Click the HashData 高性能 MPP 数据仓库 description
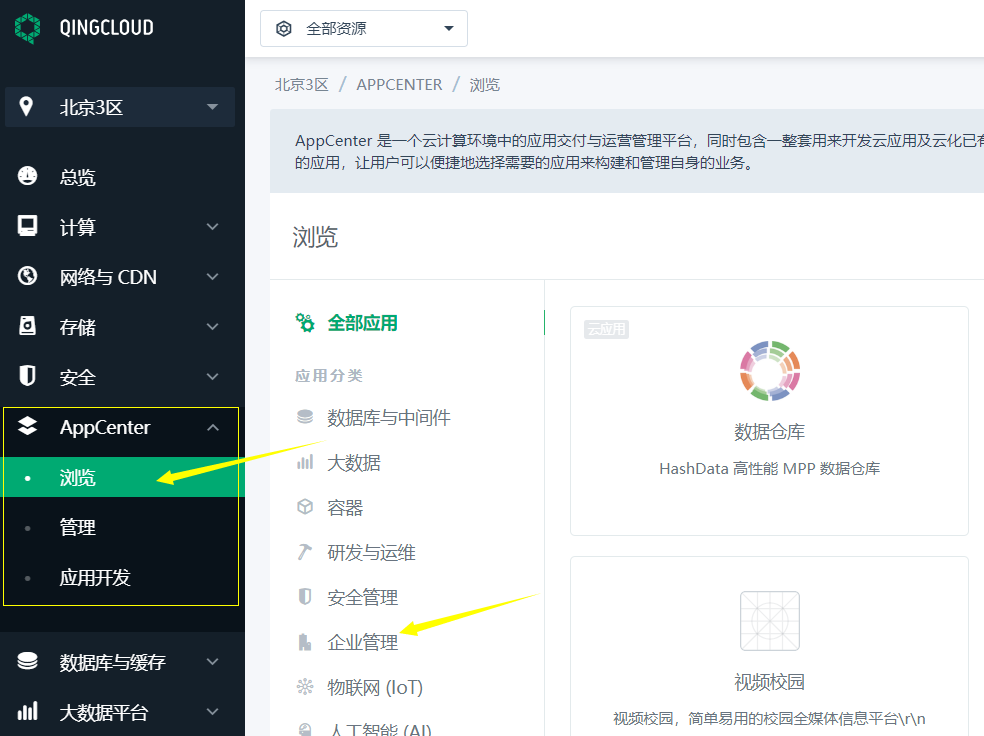Viewport: 984px width, 736px height. coord(769,469)
